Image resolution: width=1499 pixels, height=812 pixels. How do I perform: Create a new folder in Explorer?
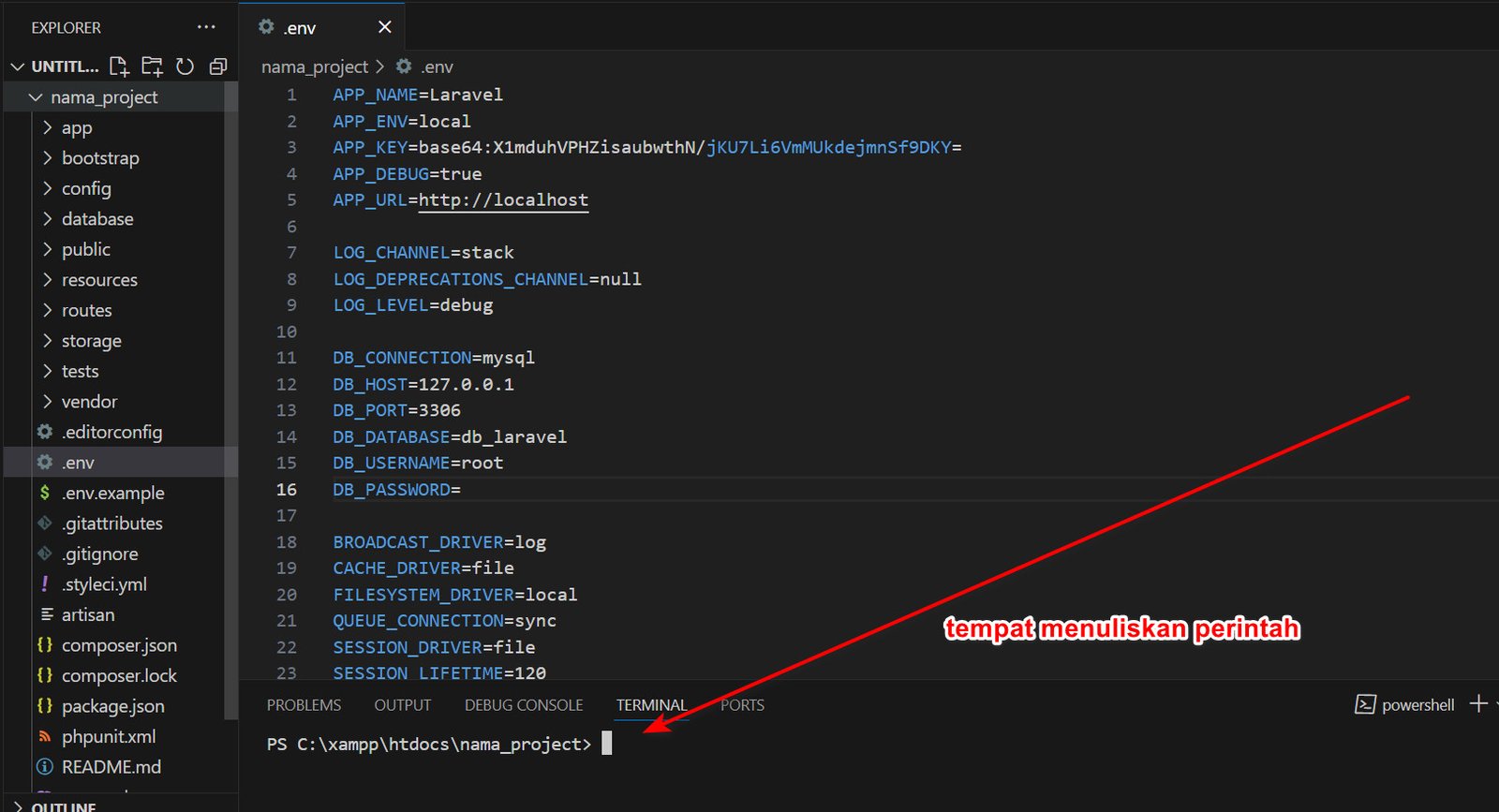click(152, 66)
